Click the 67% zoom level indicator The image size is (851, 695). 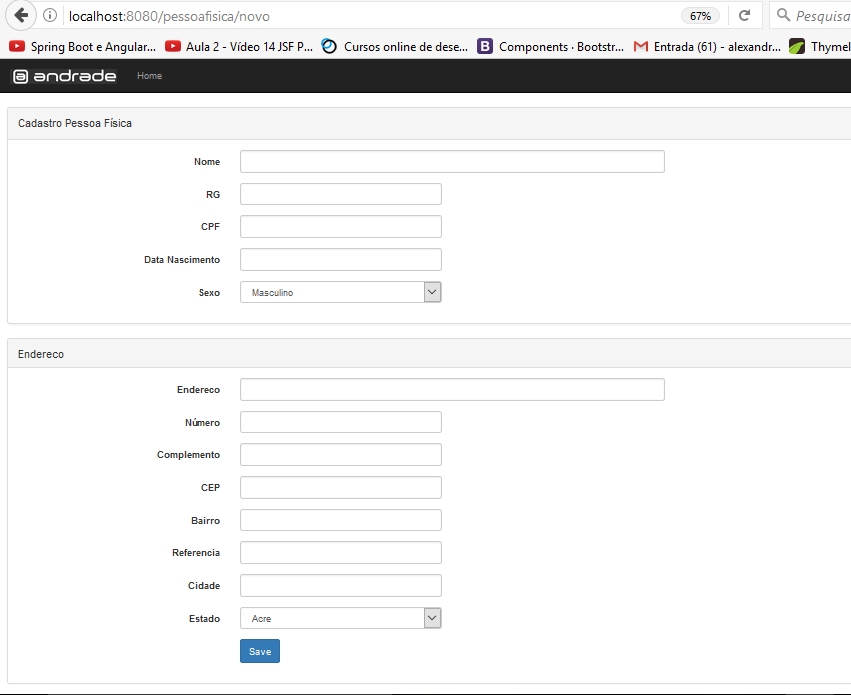point(700,16)
